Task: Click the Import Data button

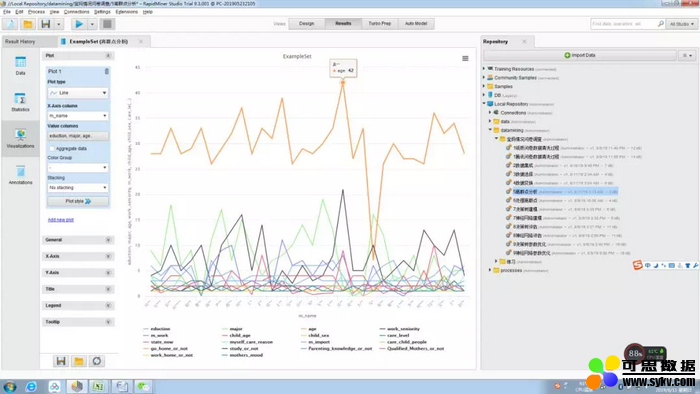Action: coord(579,55)
